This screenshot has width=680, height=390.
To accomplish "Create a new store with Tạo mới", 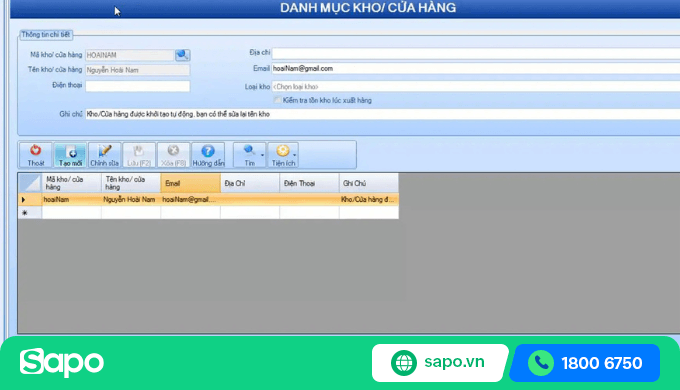I will (70, 155).
